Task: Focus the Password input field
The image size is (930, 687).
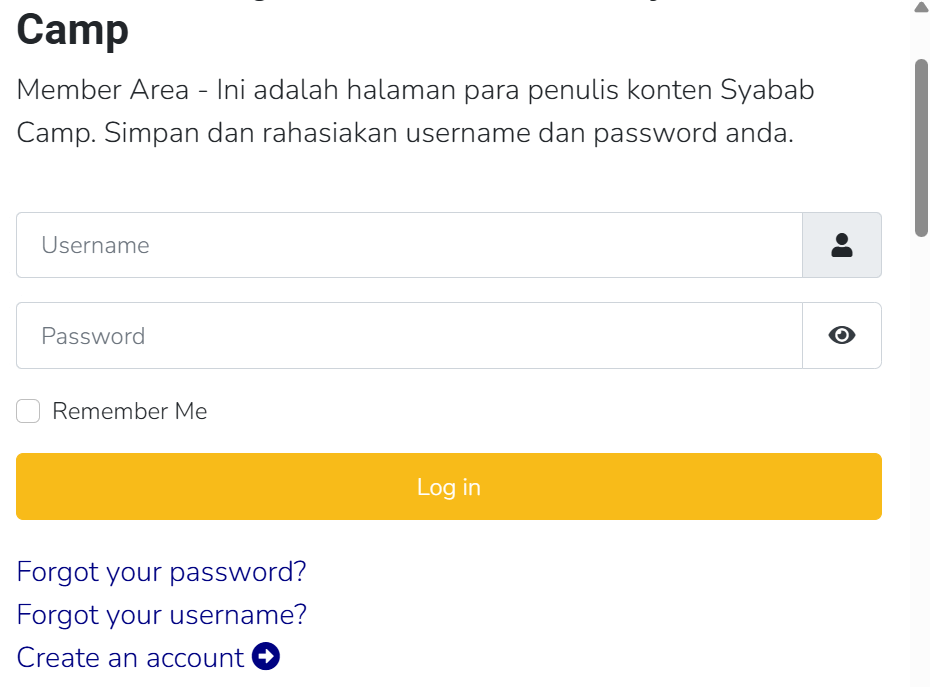Action: click(409, 336)
